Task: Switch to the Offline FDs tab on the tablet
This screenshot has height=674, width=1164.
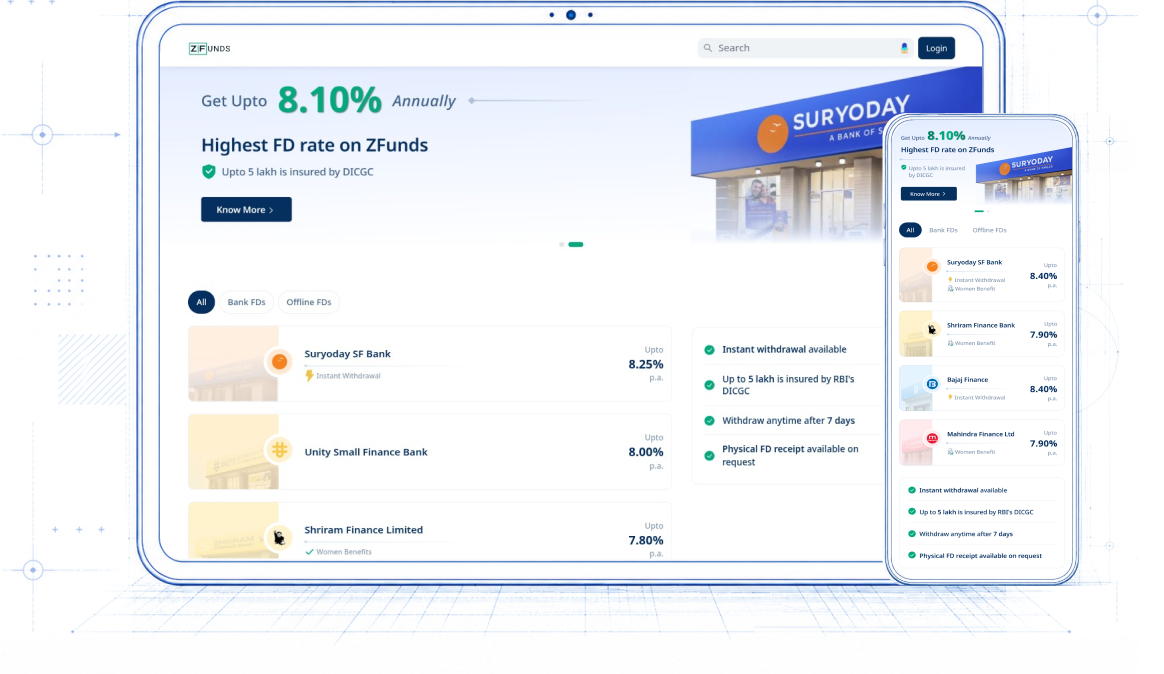Action: click(309, 302)
